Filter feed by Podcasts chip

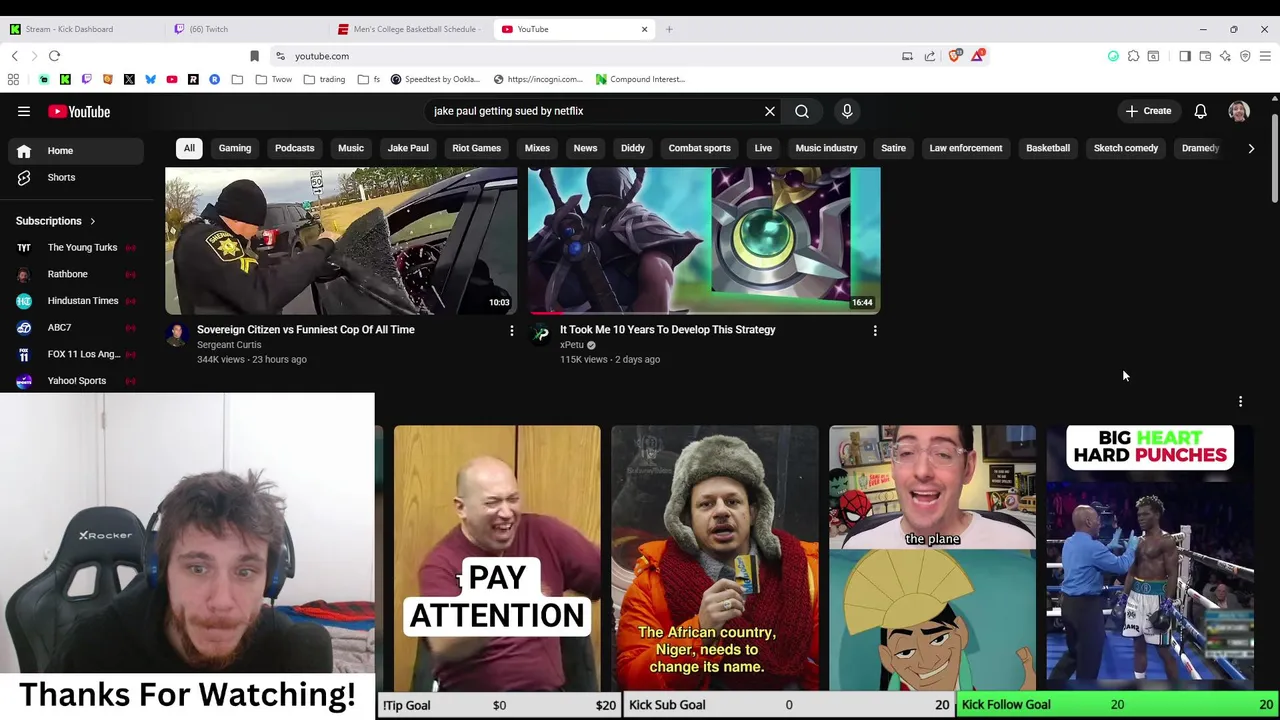click(x=294, y=148)
